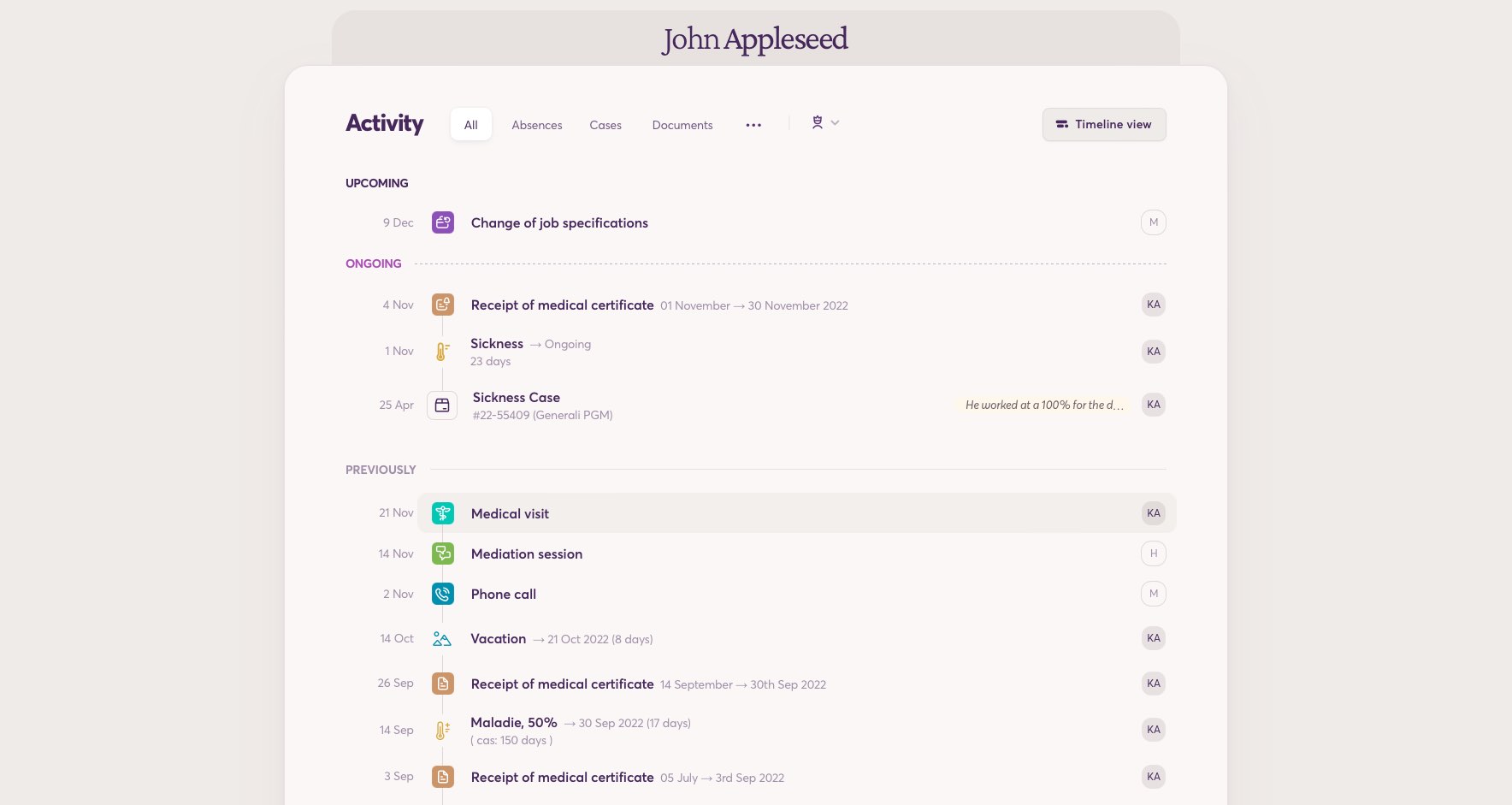This screenshot has width=1512, height=805.
Task: Open Receipt of medical certificate 05 July entry
Action: [x=628, y=778]
